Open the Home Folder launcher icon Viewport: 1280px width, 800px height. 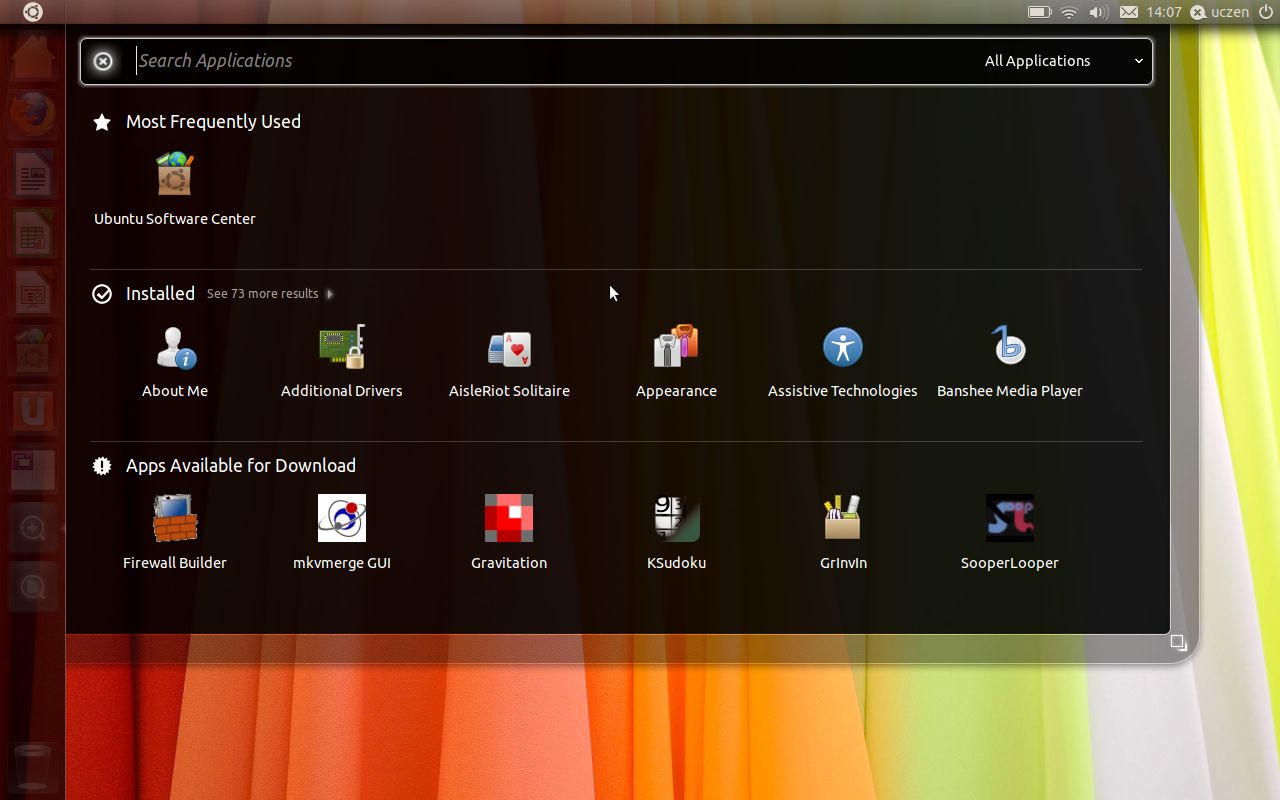pos(33,57)
